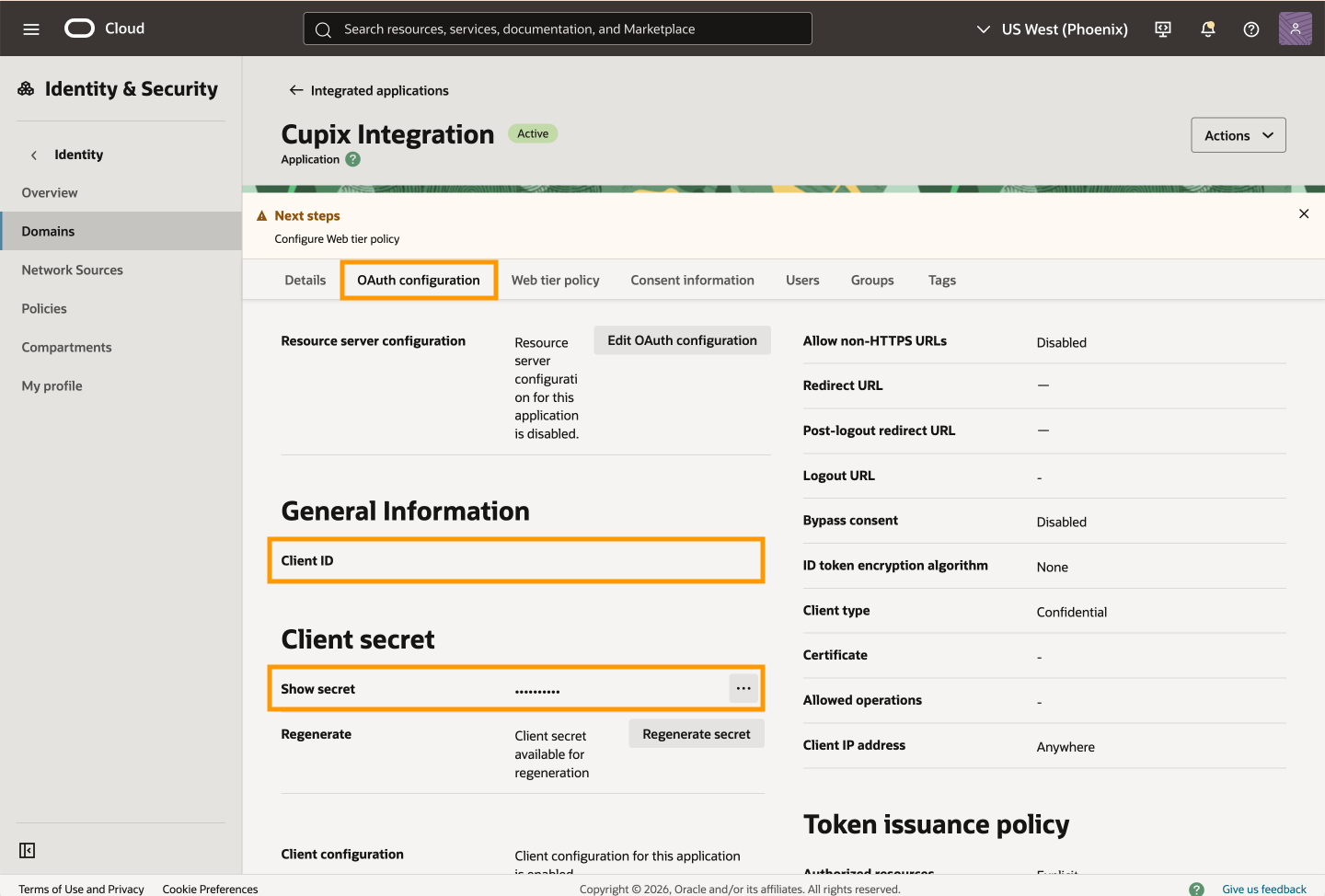Click the Allowed operations label
Image resolution: width=1325 pixels, height=896 pixels.
[x=862, y=700]
